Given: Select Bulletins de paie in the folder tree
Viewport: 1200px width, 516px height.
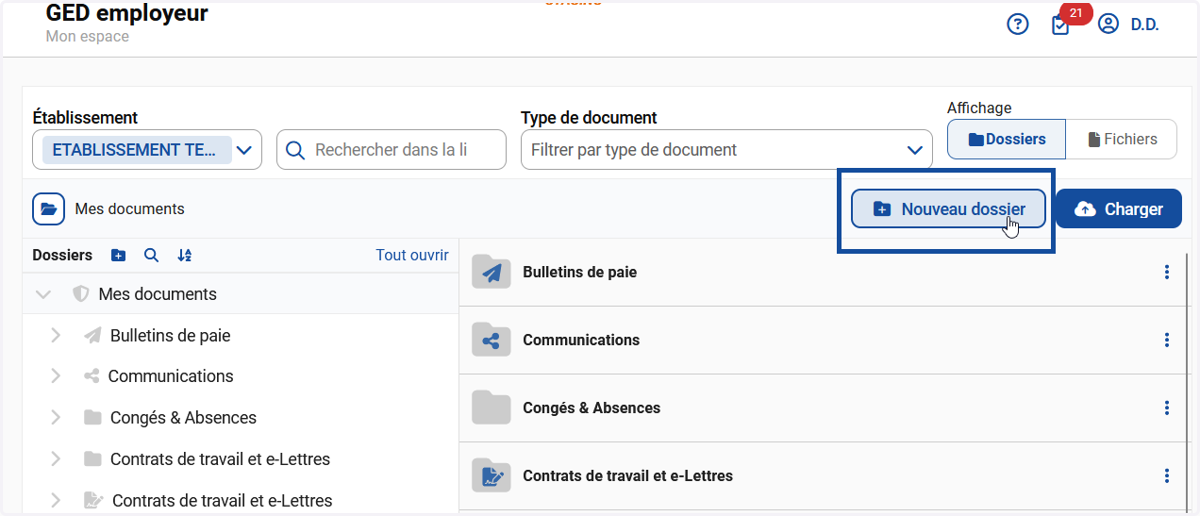Looking at the screenshot, I should [170, 335].
